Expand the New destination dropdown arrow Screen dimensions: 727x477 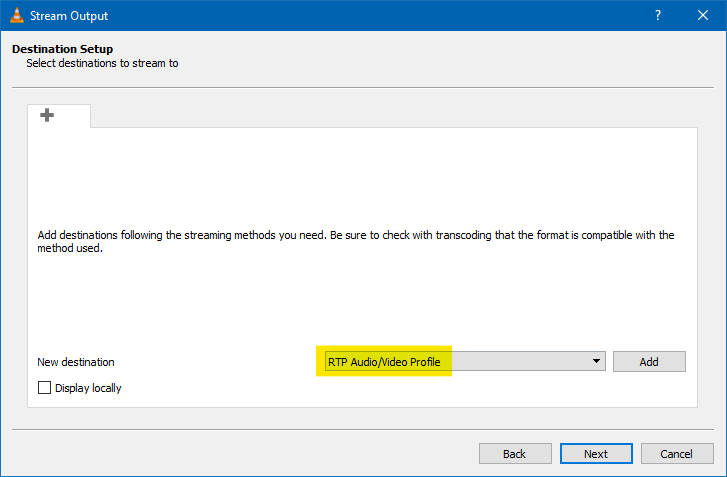click(x=596, y=361)
